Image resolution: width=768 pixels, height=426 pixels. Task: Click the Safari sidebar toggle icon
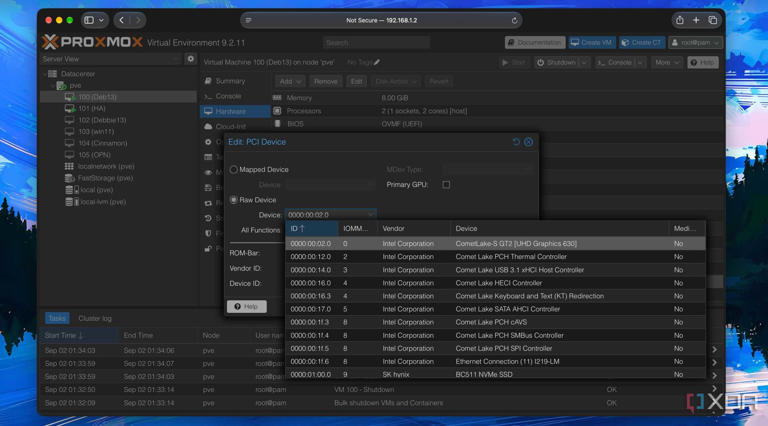pos(89,20)
